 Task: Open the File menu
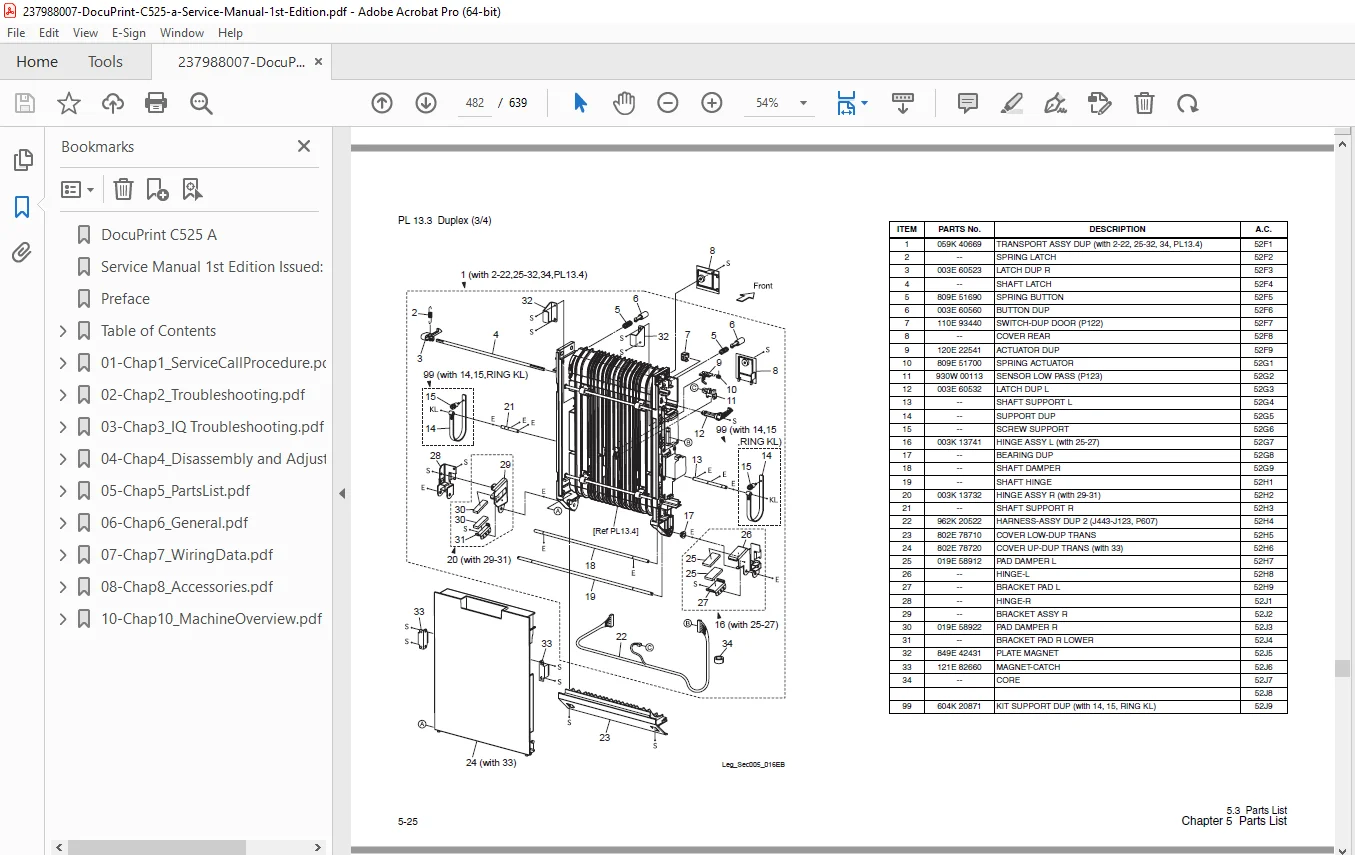click(16, 33)
